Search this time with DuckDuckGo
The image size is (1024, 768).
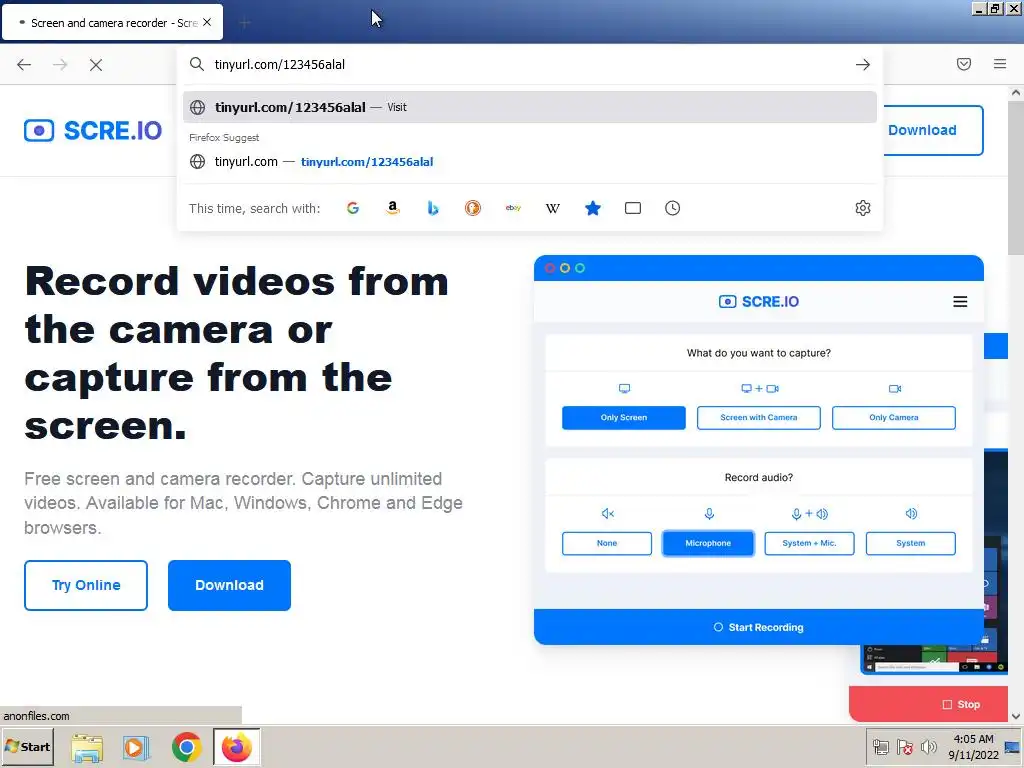coord(473,208)
